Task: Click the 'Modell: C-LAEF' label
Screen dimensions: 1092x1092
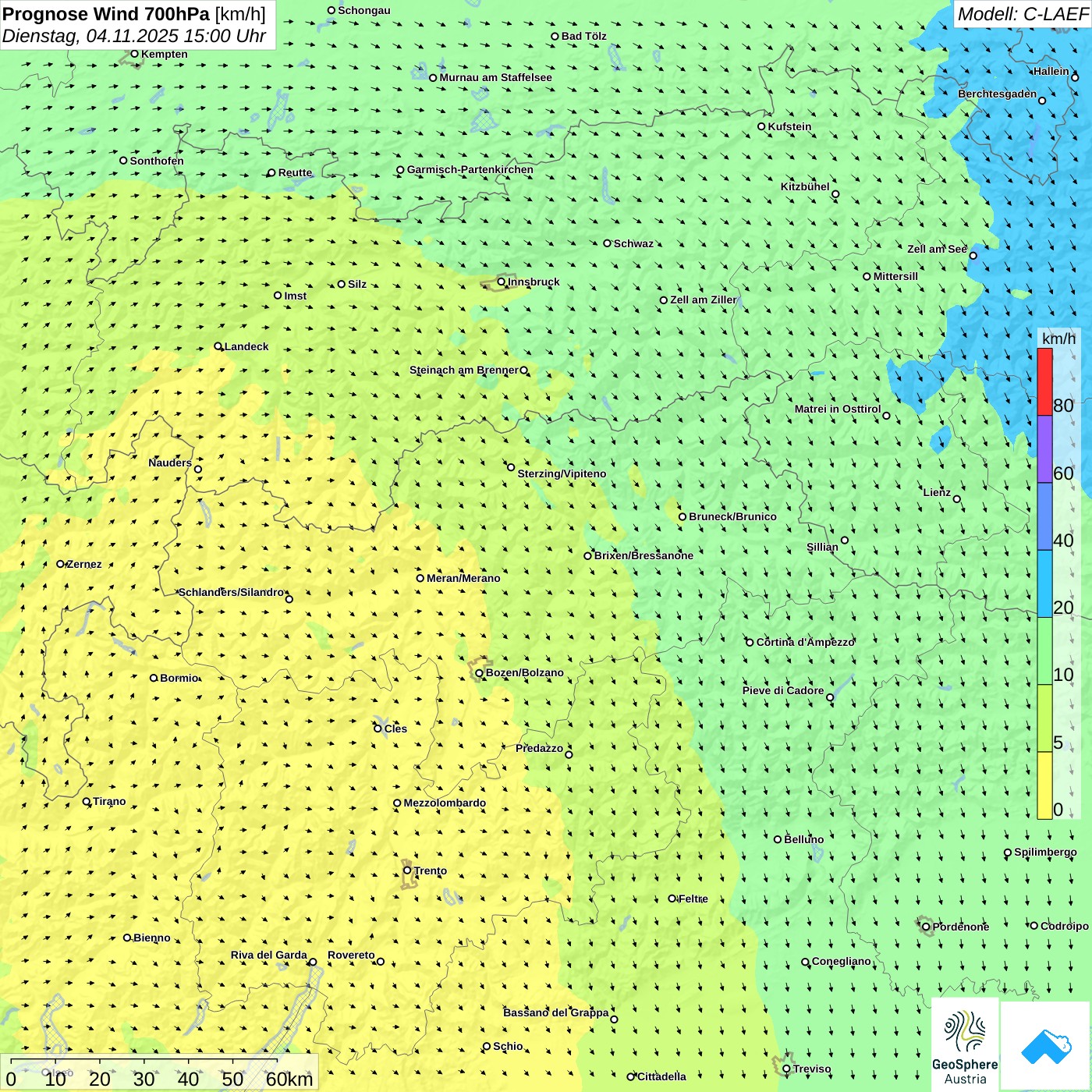Action: click(1023, 14)
